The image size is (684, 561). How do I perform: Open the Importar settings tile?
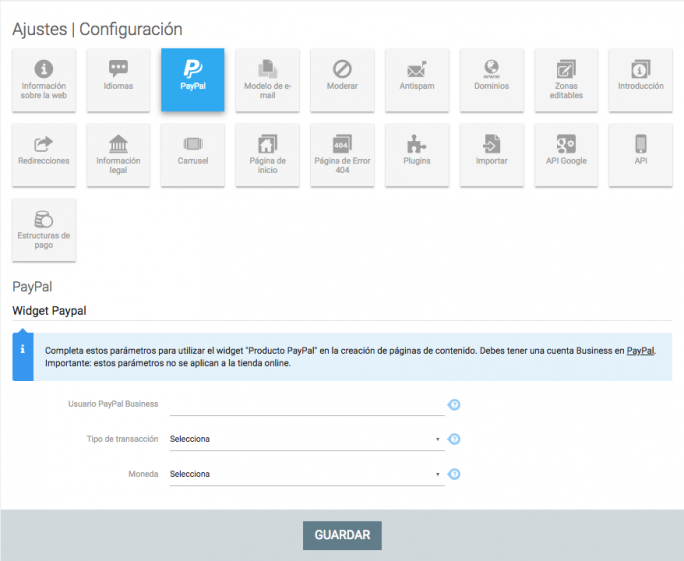click(492, 155)
